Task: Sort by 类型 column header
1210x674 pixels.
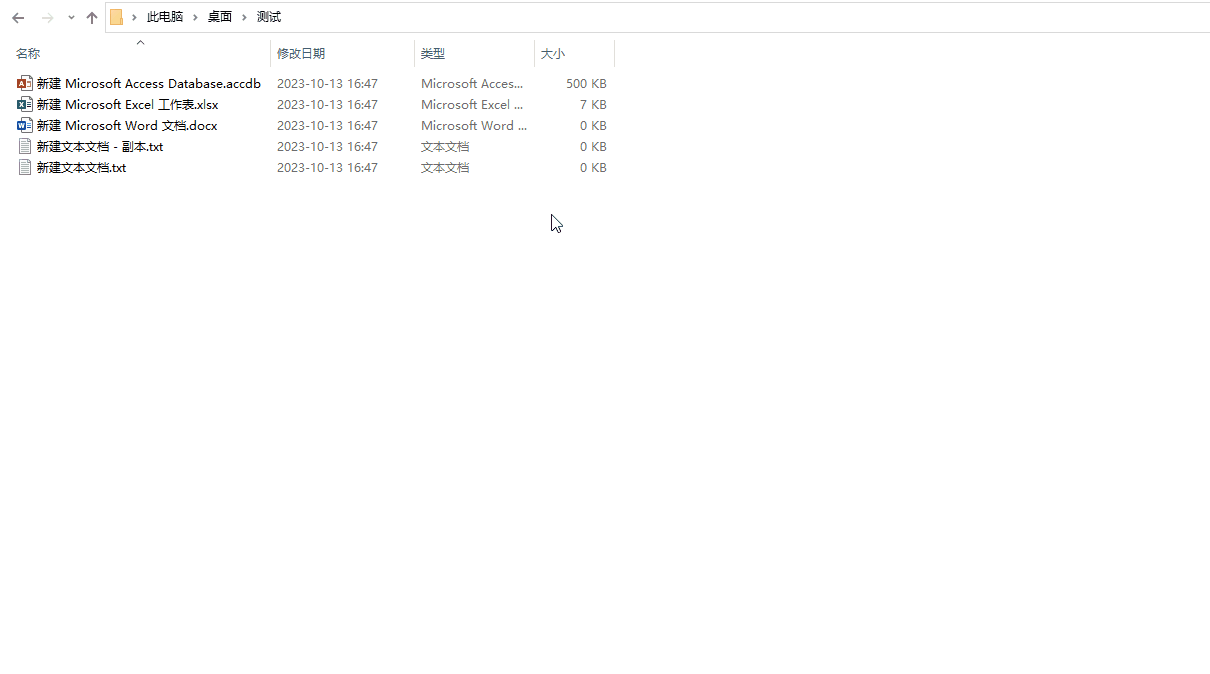Action: click(433, 54)
